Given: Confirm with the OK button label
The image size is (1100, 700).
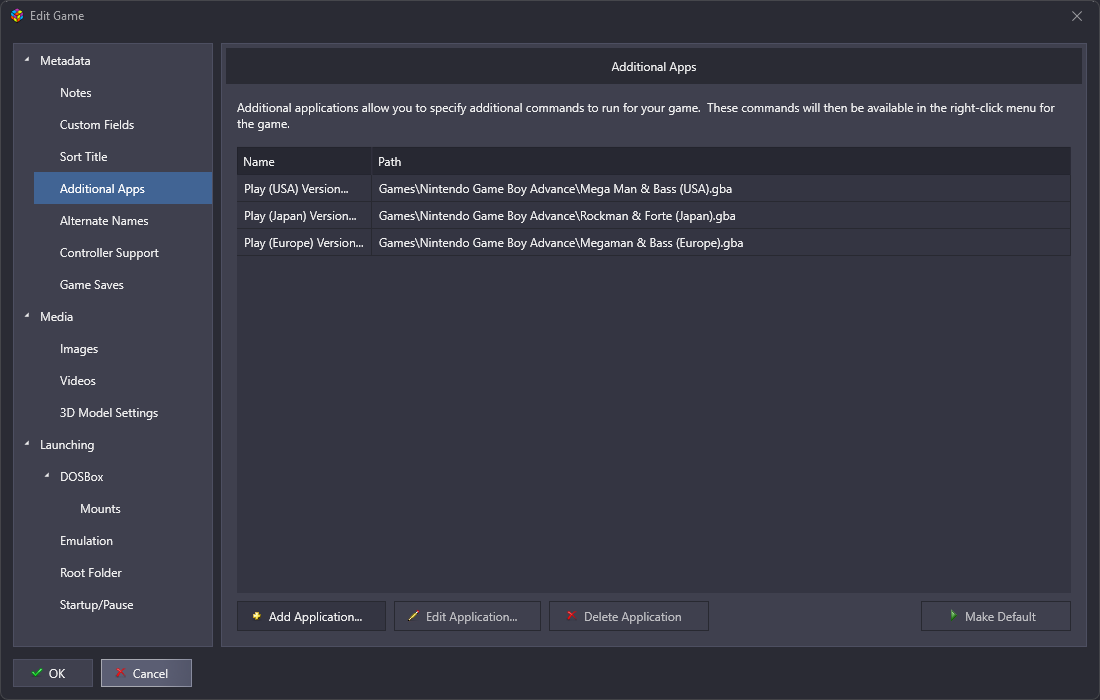Looking at the screenshot, I should [57, 673].
